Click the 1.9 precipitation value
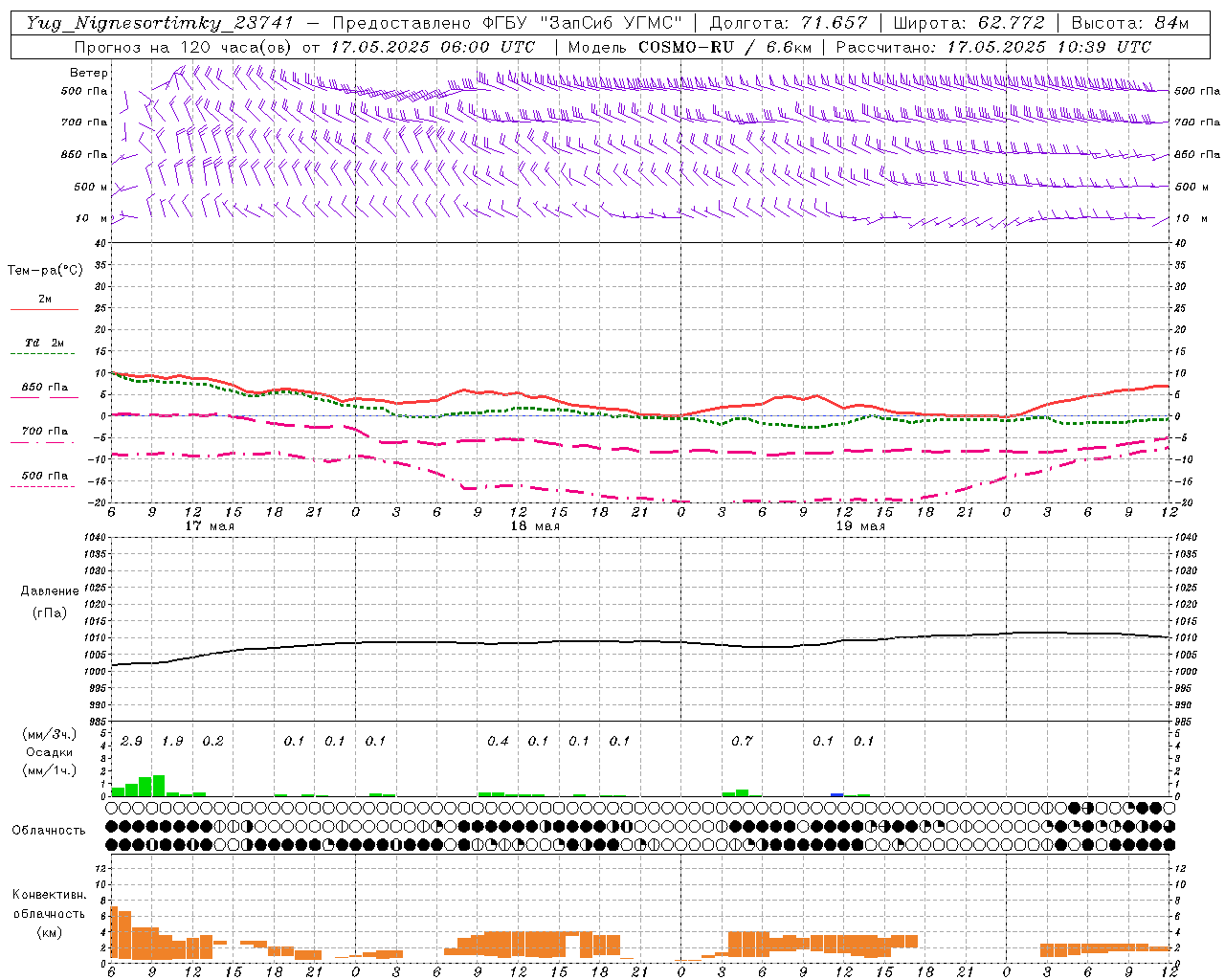 (x=172, y=742)
